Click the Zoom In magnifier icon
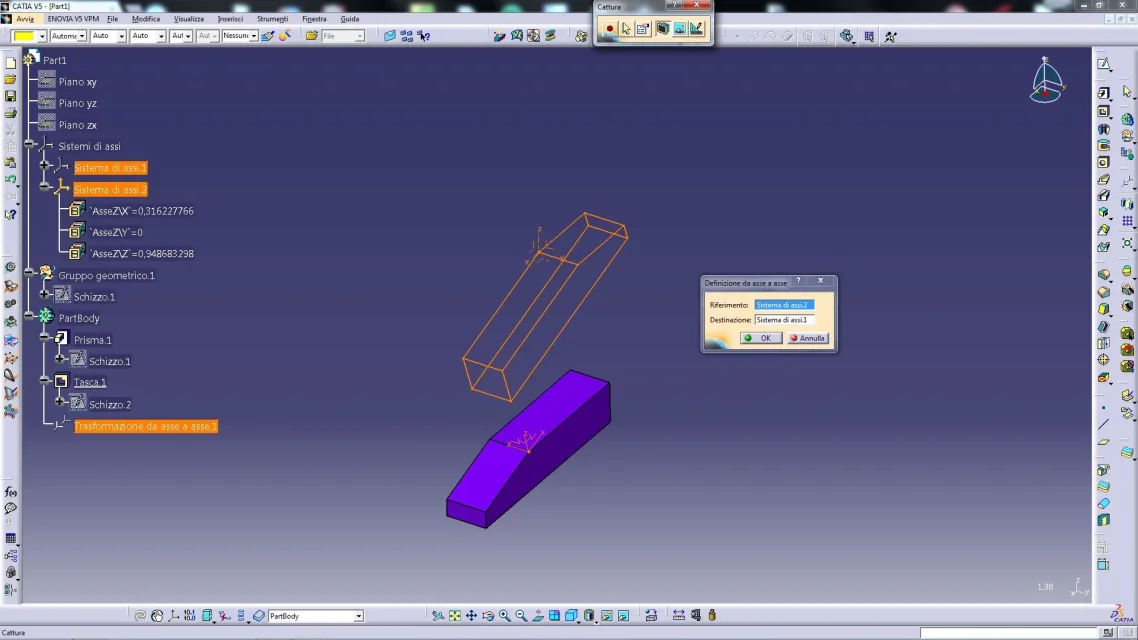This screenshot has height=640, width=1138. click(x=504, y=616)
